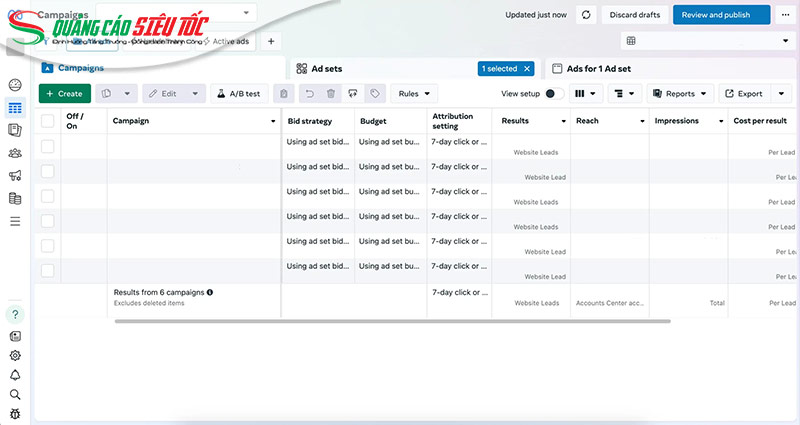Open the Campaign column sort arrow

click(x=273, y=121)
